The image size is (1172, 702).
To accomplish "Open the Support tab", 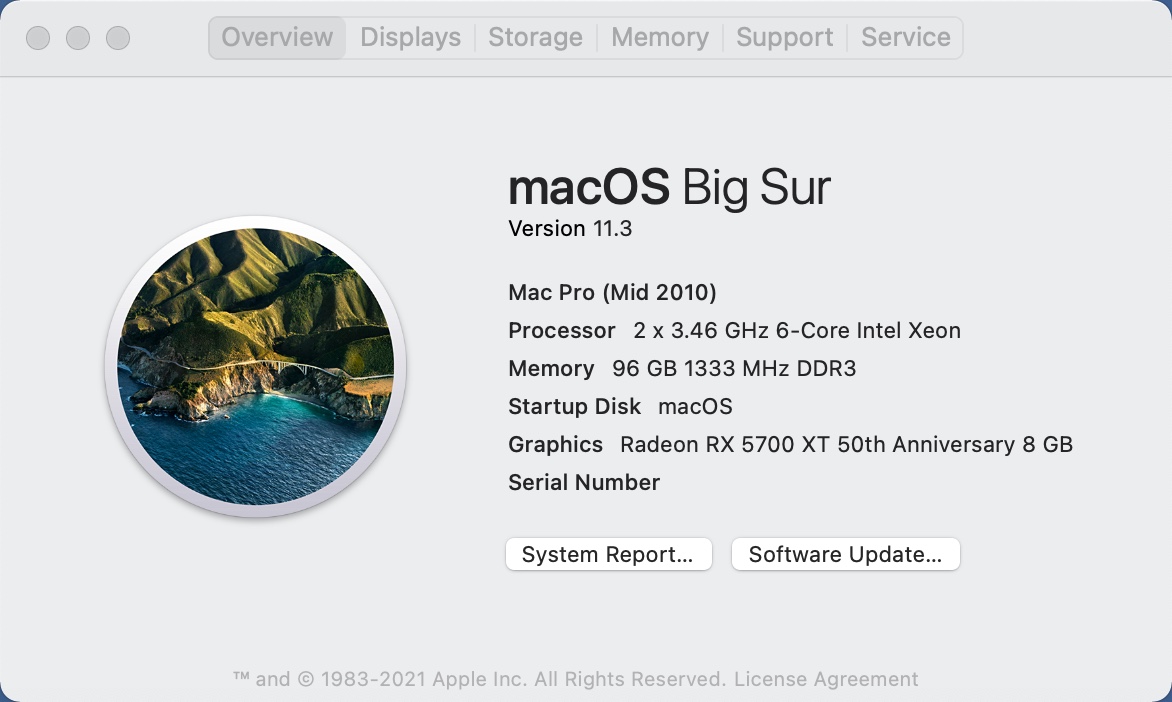I will click(x=785, y=37).
